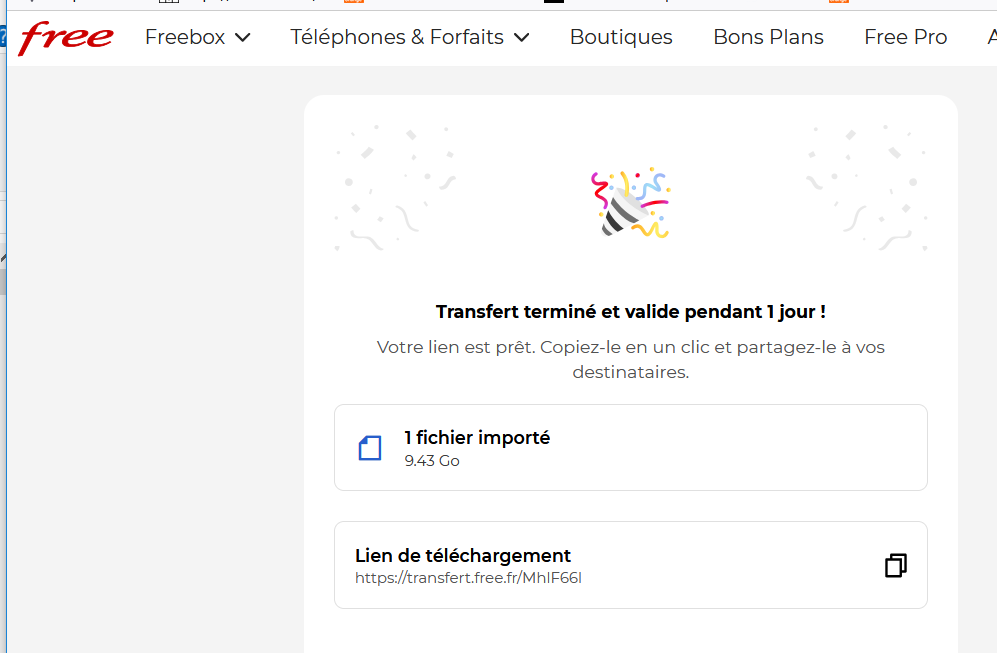Click the red Free logo

coord(66,38)
